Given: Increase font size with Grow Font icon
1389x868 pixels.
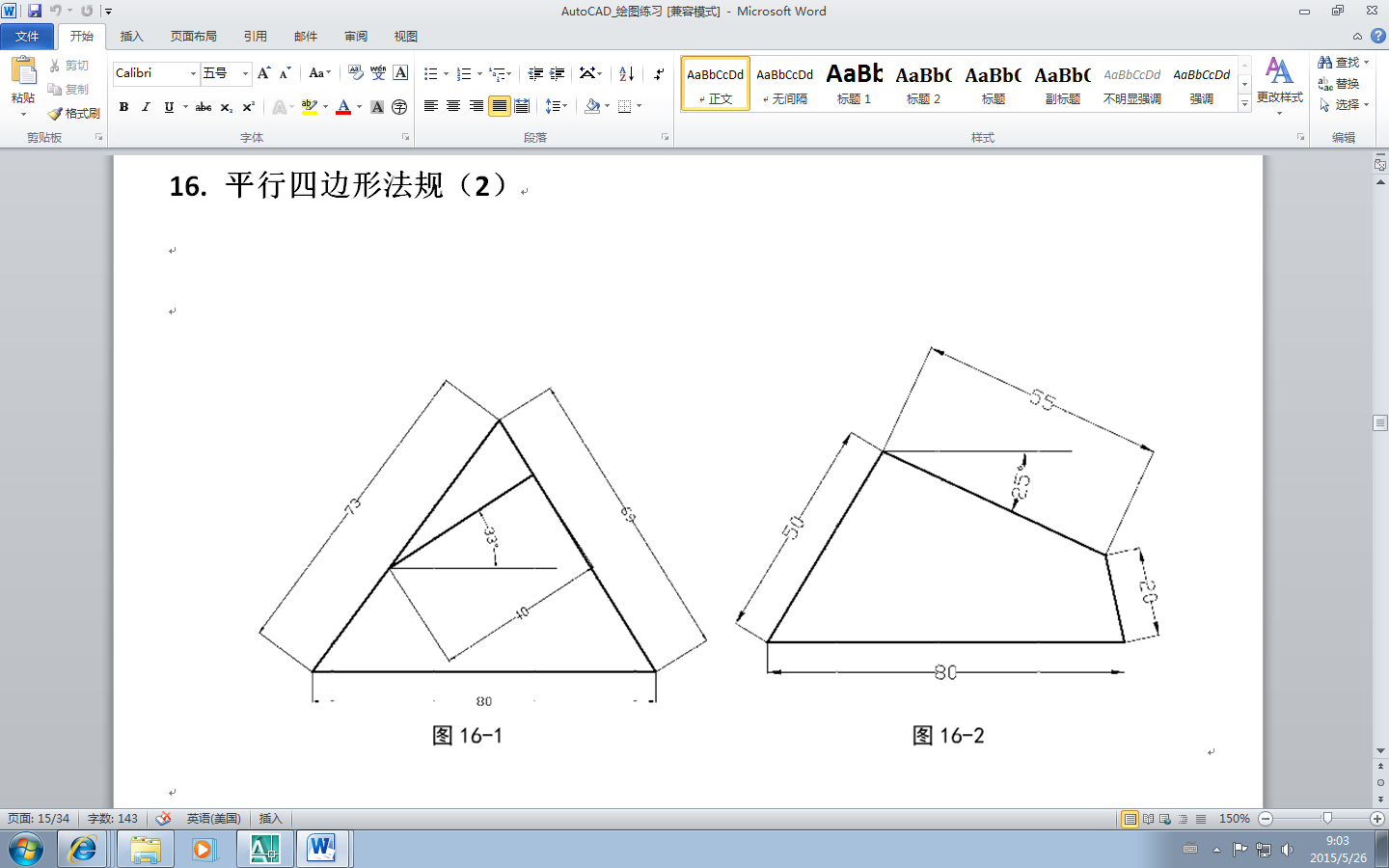Looking at the screenshot, I should point(263,73).
